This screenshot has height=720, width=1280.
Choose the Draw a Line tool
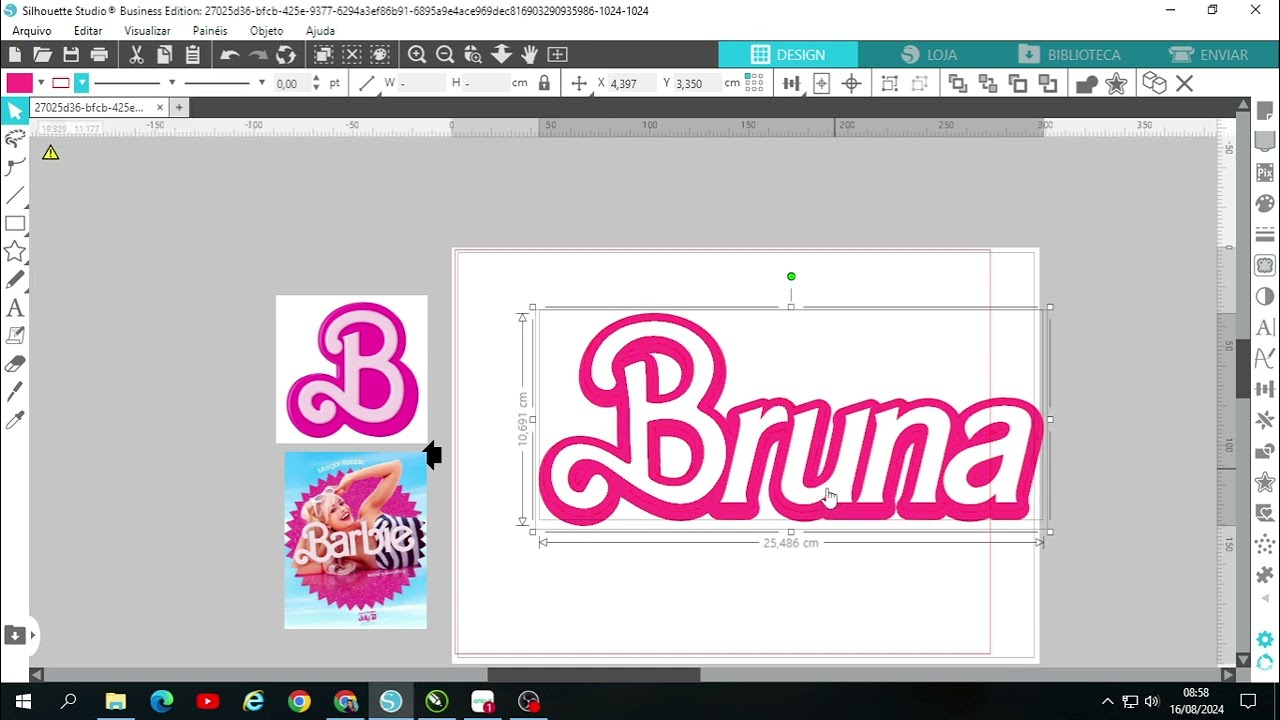point(15,195)
